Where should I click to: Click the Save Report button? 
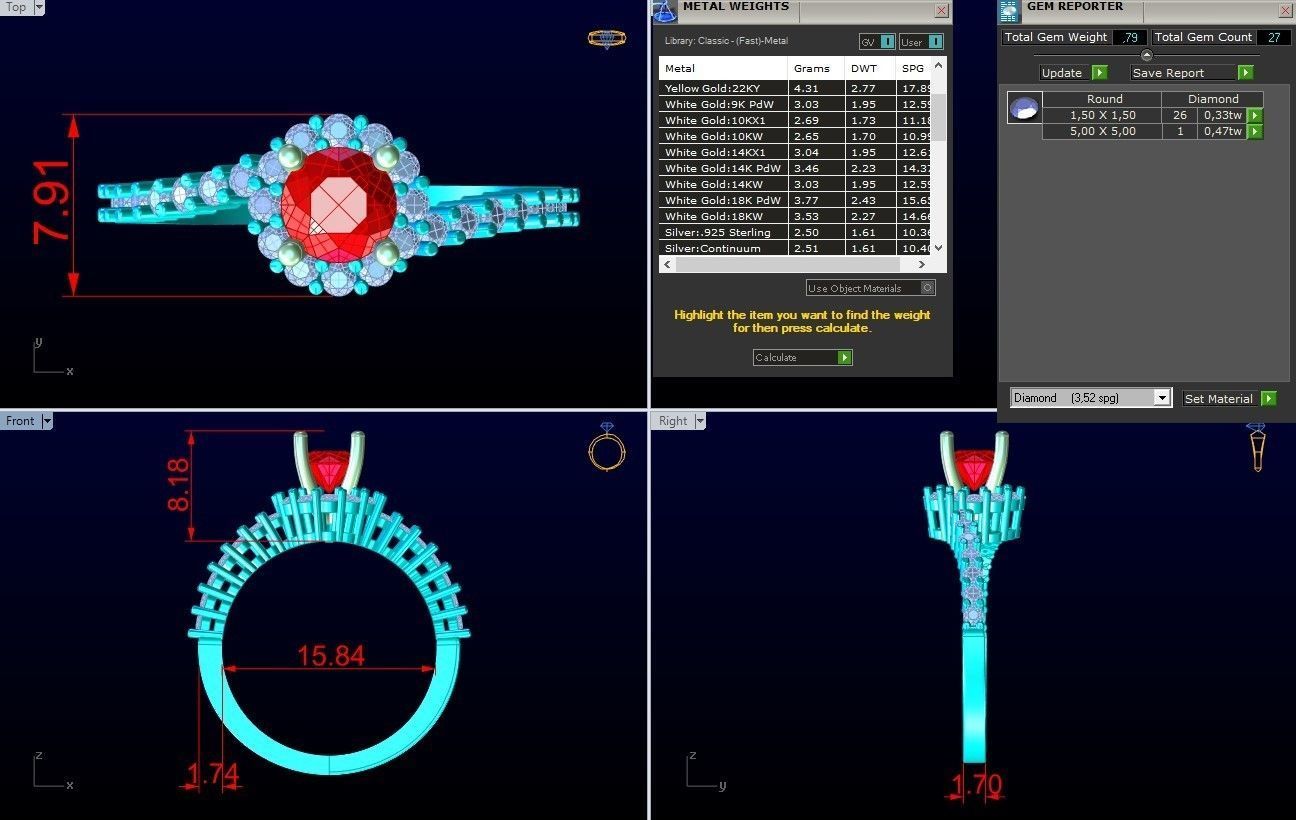(x=1192, y=72)
